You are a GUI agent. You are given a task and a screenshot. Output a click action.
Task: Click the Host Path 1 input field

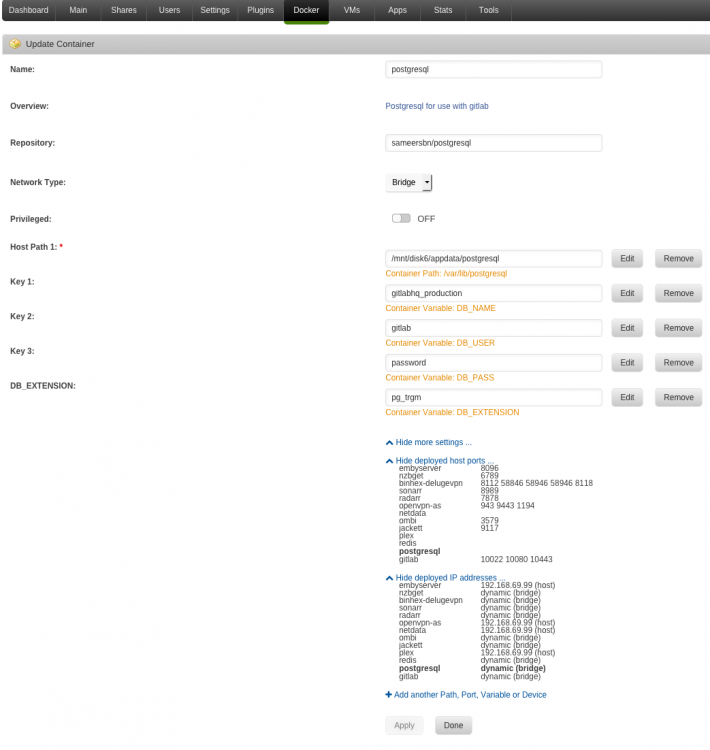[x=494, y=259]
